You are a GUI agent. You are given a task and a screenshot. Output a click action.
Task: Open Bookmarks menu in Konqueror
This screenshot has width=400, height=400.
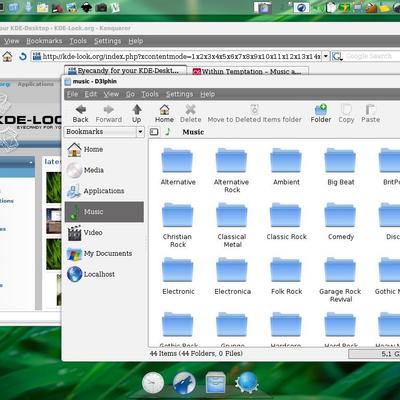coord(44,41)
